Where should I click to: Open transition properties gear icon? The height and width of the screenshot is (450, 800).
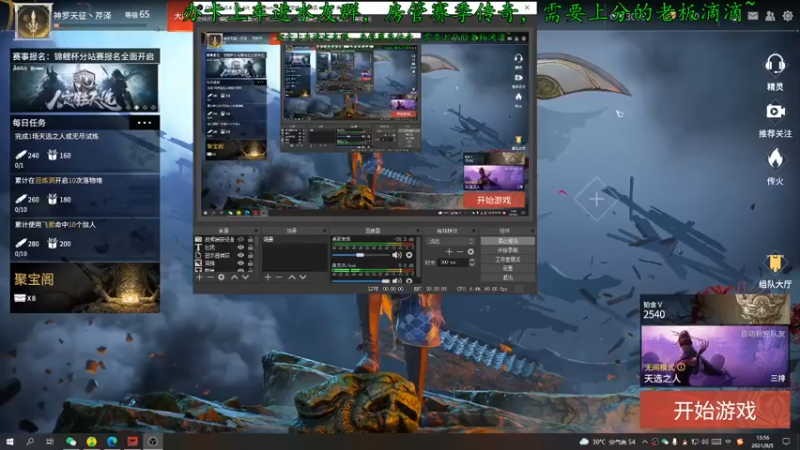coord(470,252)
